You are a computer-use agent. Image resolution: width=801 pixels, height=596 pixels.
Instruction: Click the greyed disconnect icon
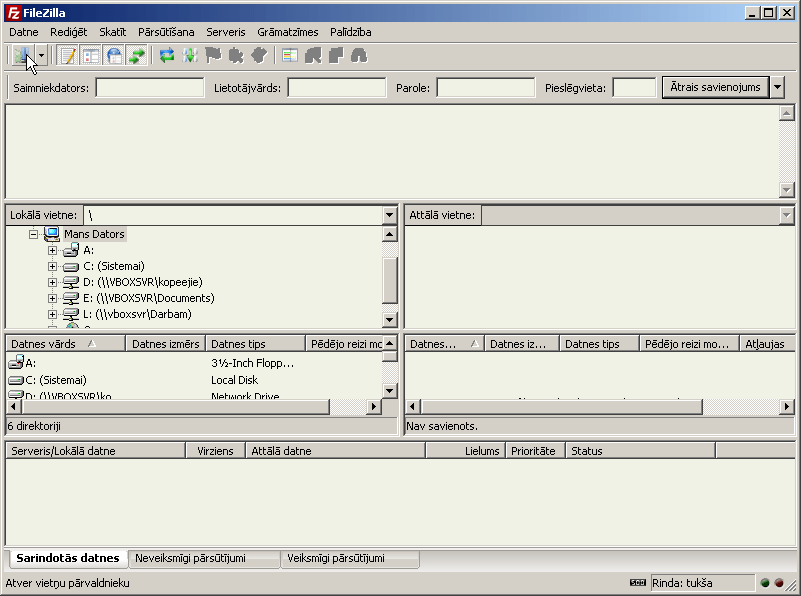pos(236,55)
